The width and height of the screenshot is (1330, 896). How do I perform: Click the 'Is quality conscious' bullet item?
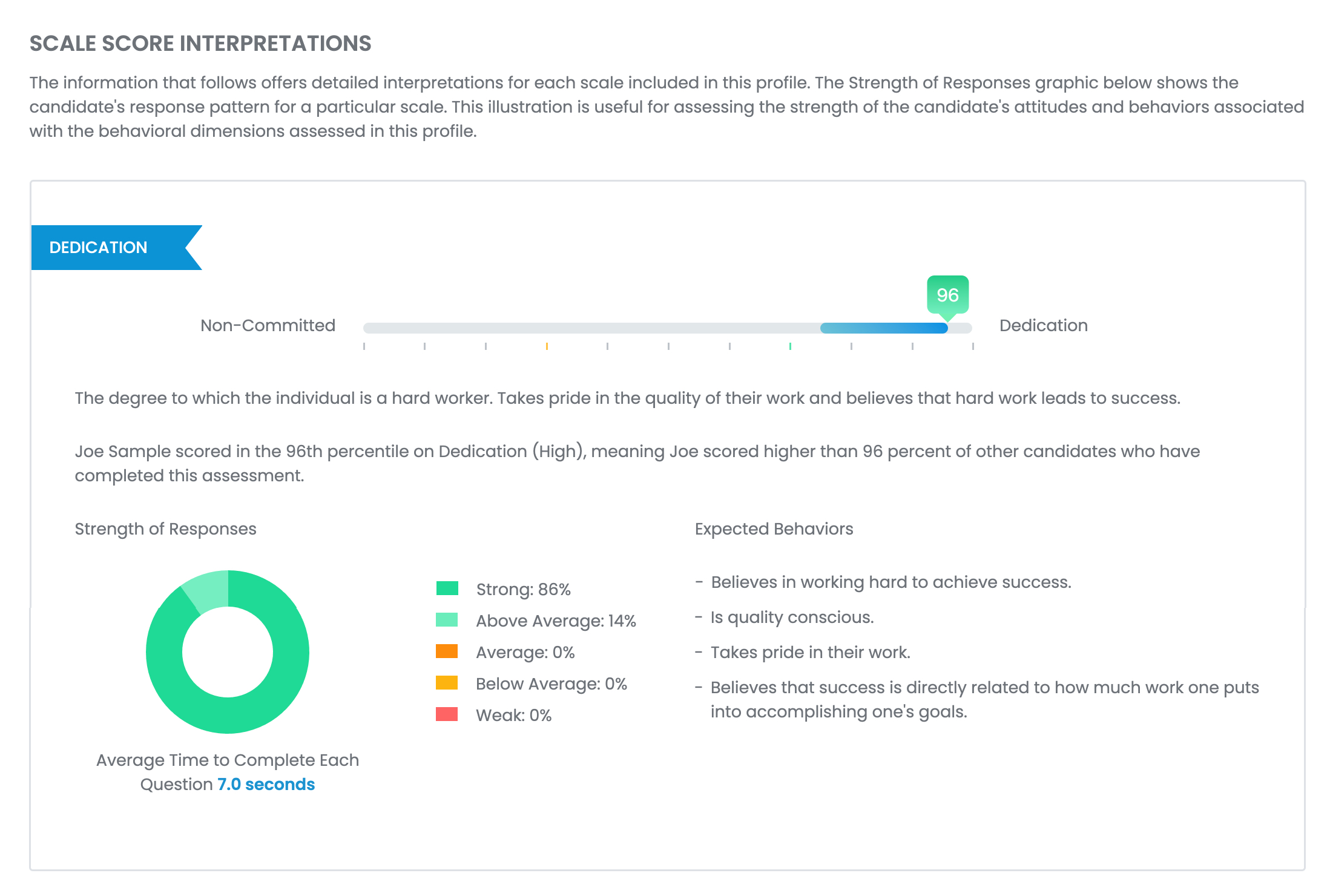(792, 618)
